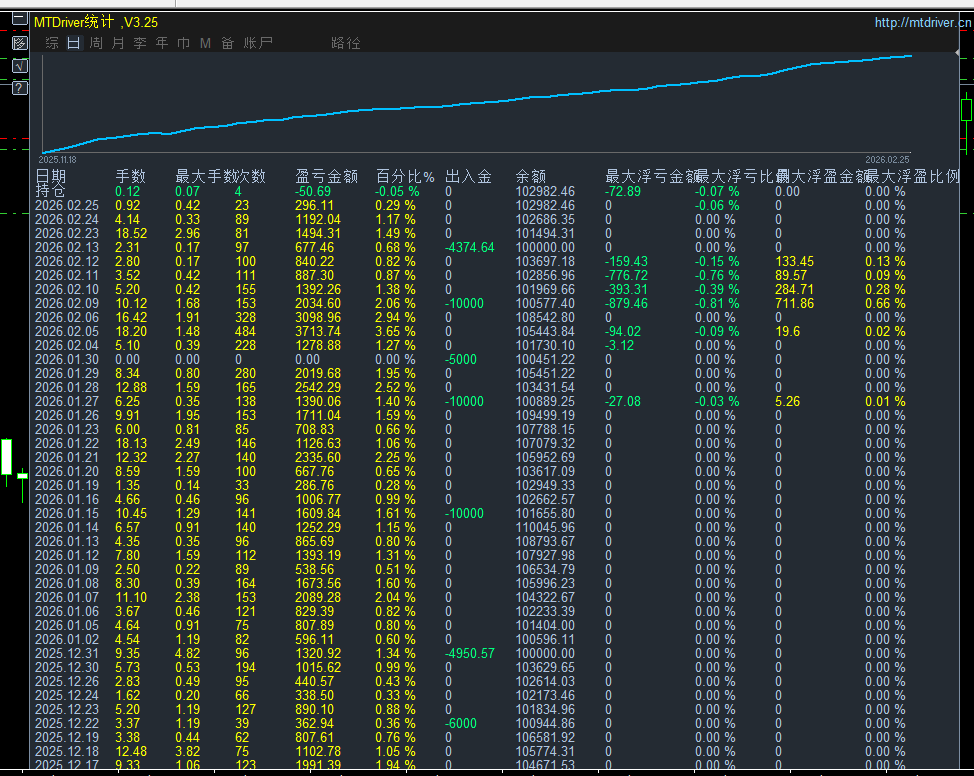Select the 季 quarterly tab

[x=140, y=43]
